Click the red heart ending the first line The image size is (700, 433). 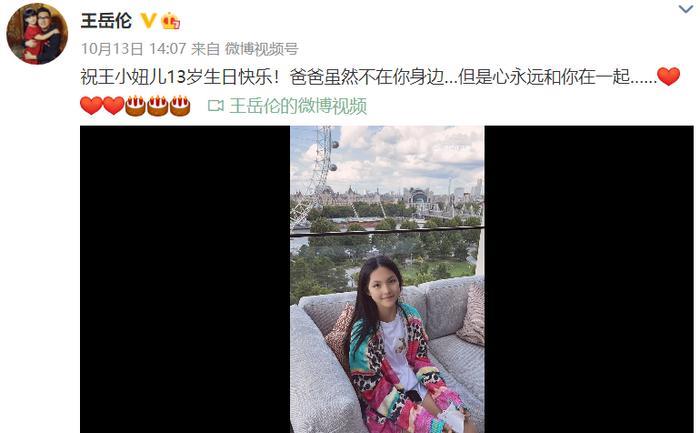[668, 76]
